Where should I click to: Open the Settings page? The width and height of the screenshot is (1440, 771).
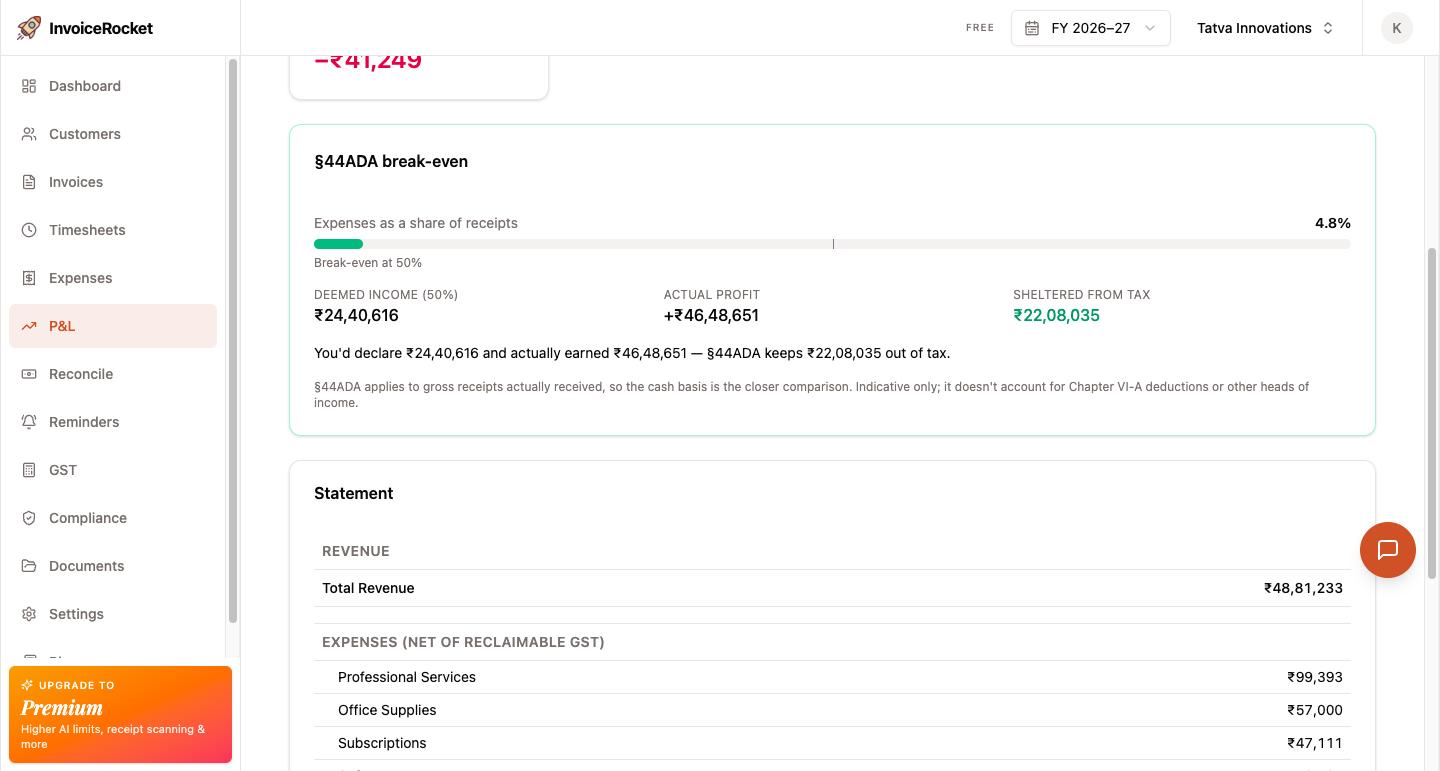tap(113, 614)
